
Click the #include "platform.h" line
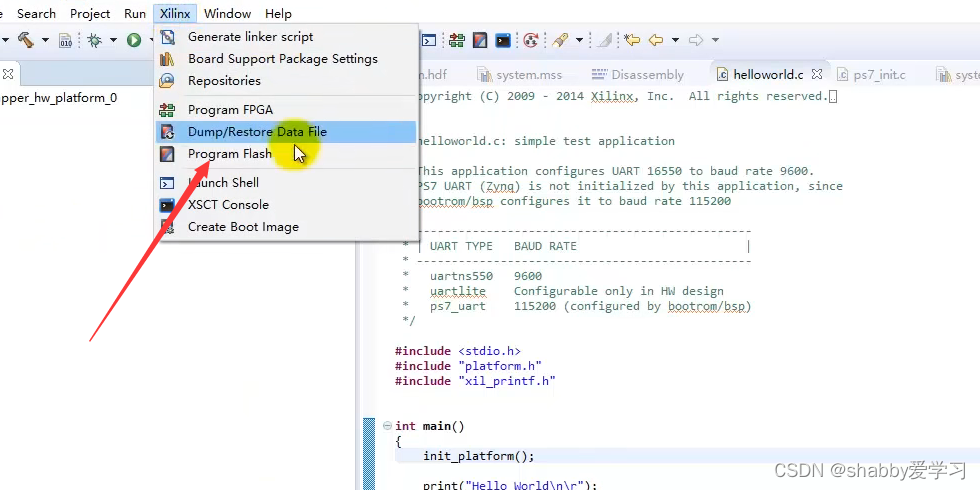(468, 366)
